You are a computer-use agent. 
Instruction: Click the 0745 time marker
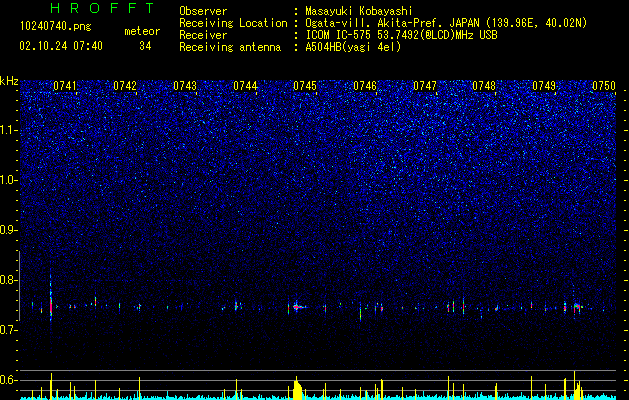click(x=305, y=86)
